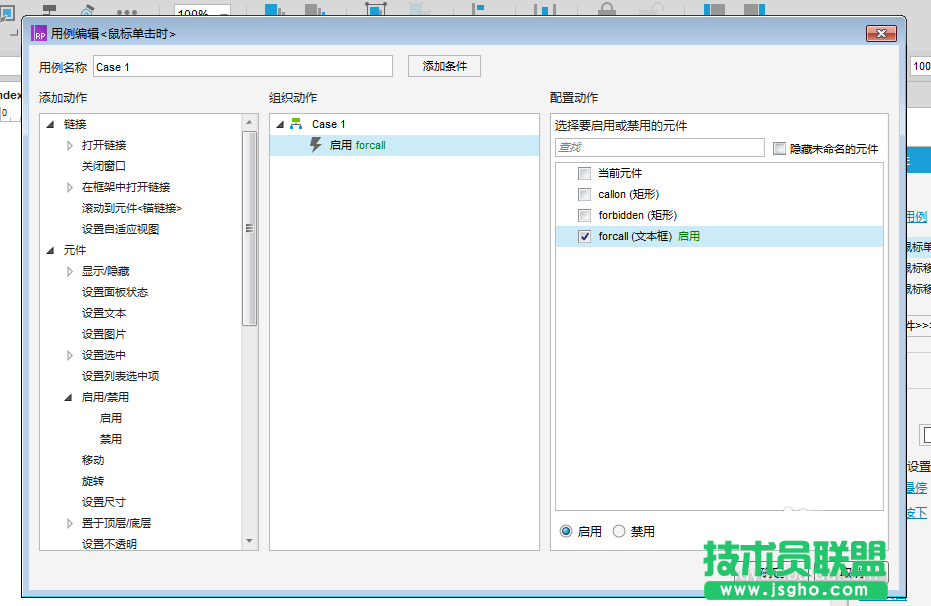Check the 当前元件 checkbox

pyautogui.click(x=584, y=174)
